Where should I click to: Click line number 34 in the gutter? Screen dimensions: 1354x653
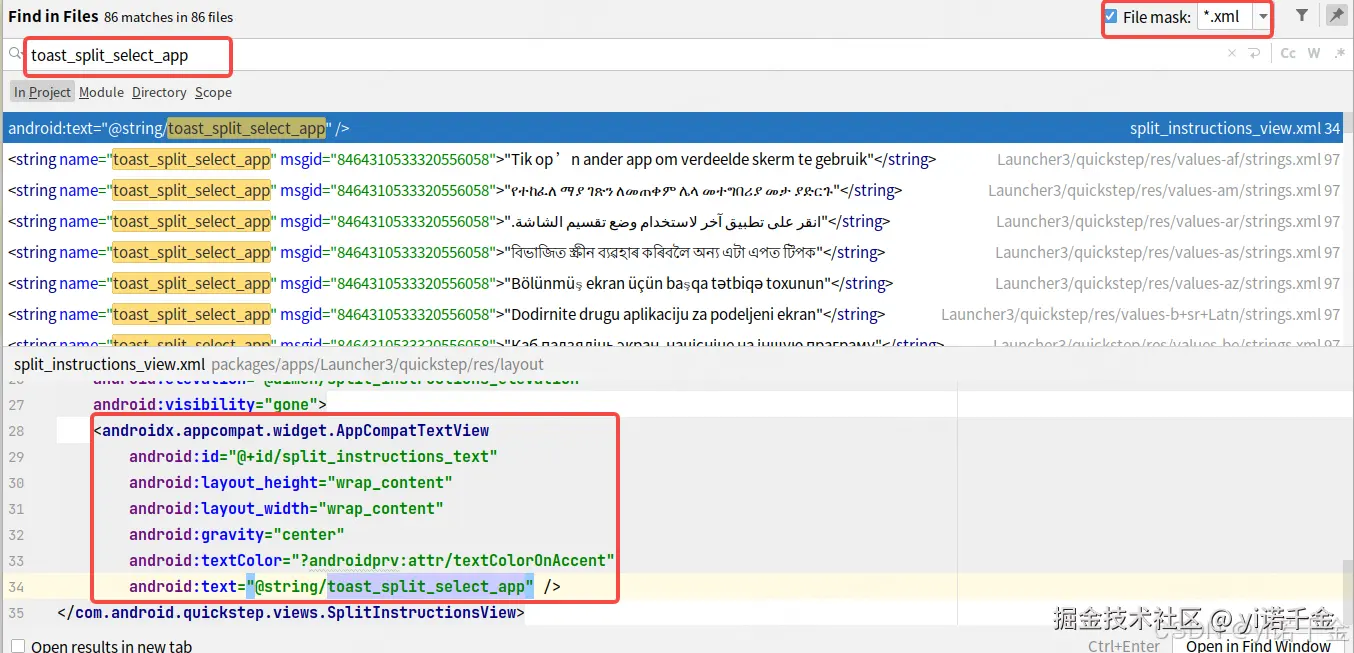tap(15, 587)
